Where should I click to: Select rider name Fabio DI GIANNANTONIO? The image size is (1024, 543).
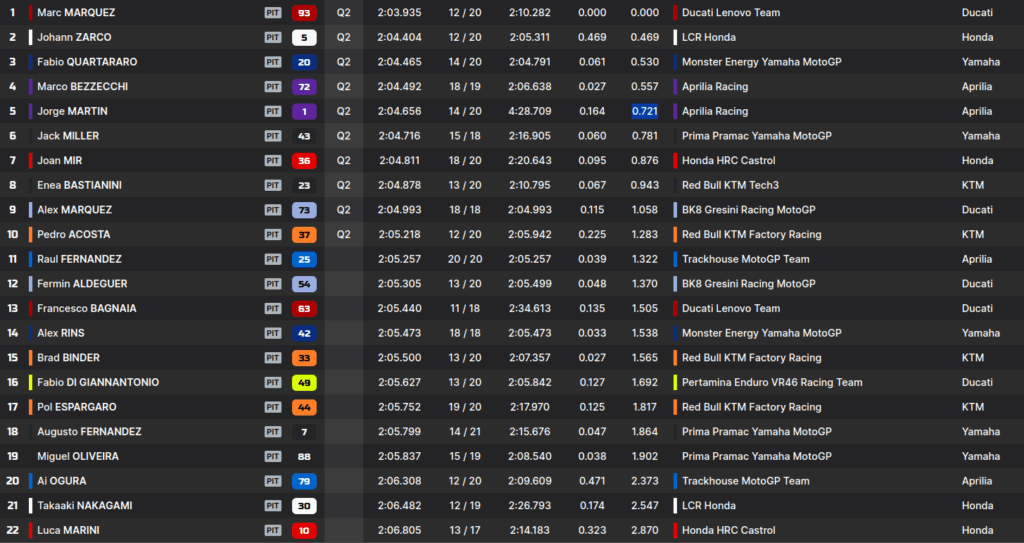click(x=98, y=382)
